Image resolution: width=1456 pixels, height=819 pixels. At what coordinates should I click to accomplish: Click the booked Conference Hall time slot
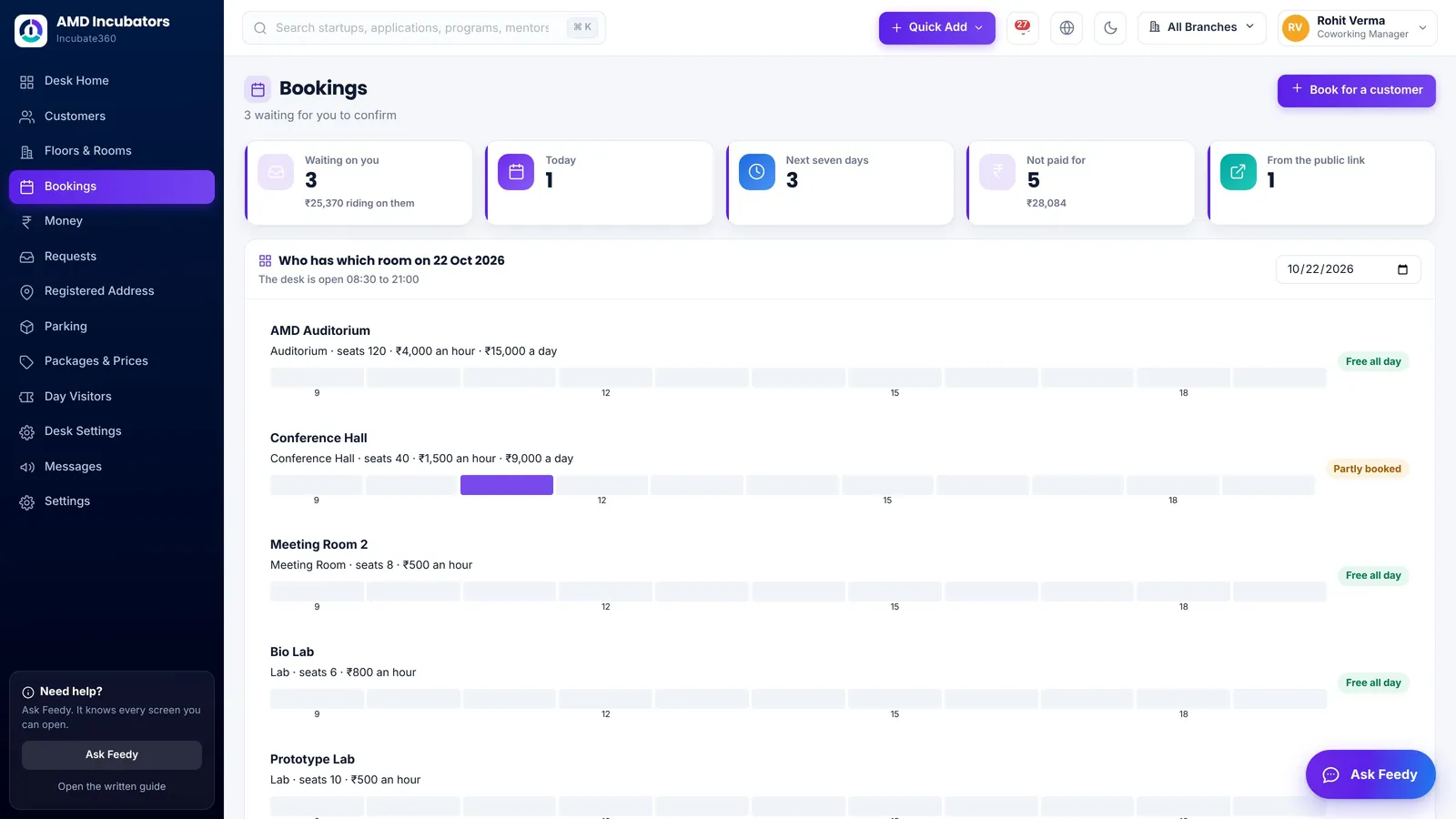pos(507,485)
